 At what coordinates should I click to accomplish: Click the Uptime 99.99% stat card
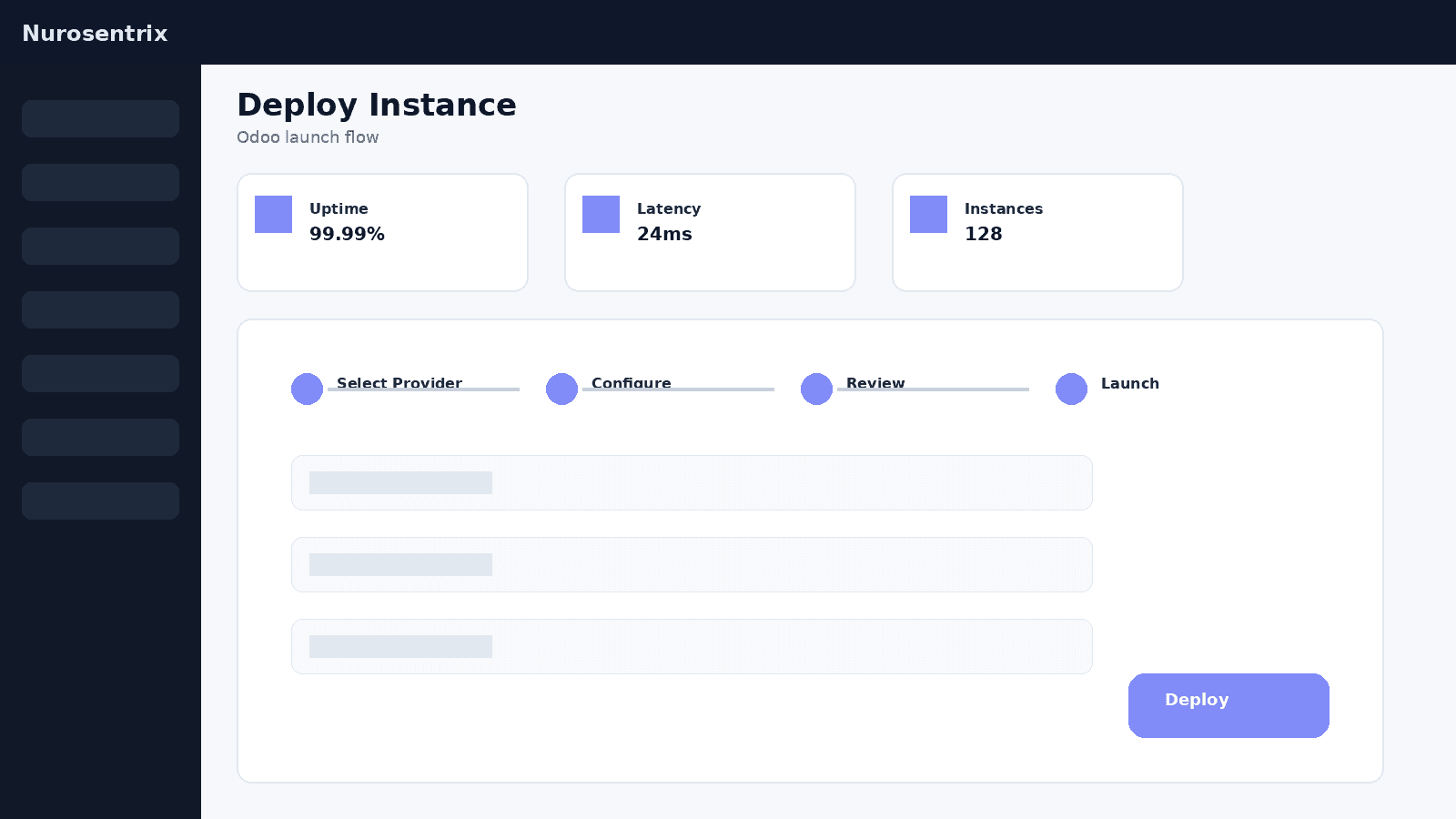pos(382,232)
